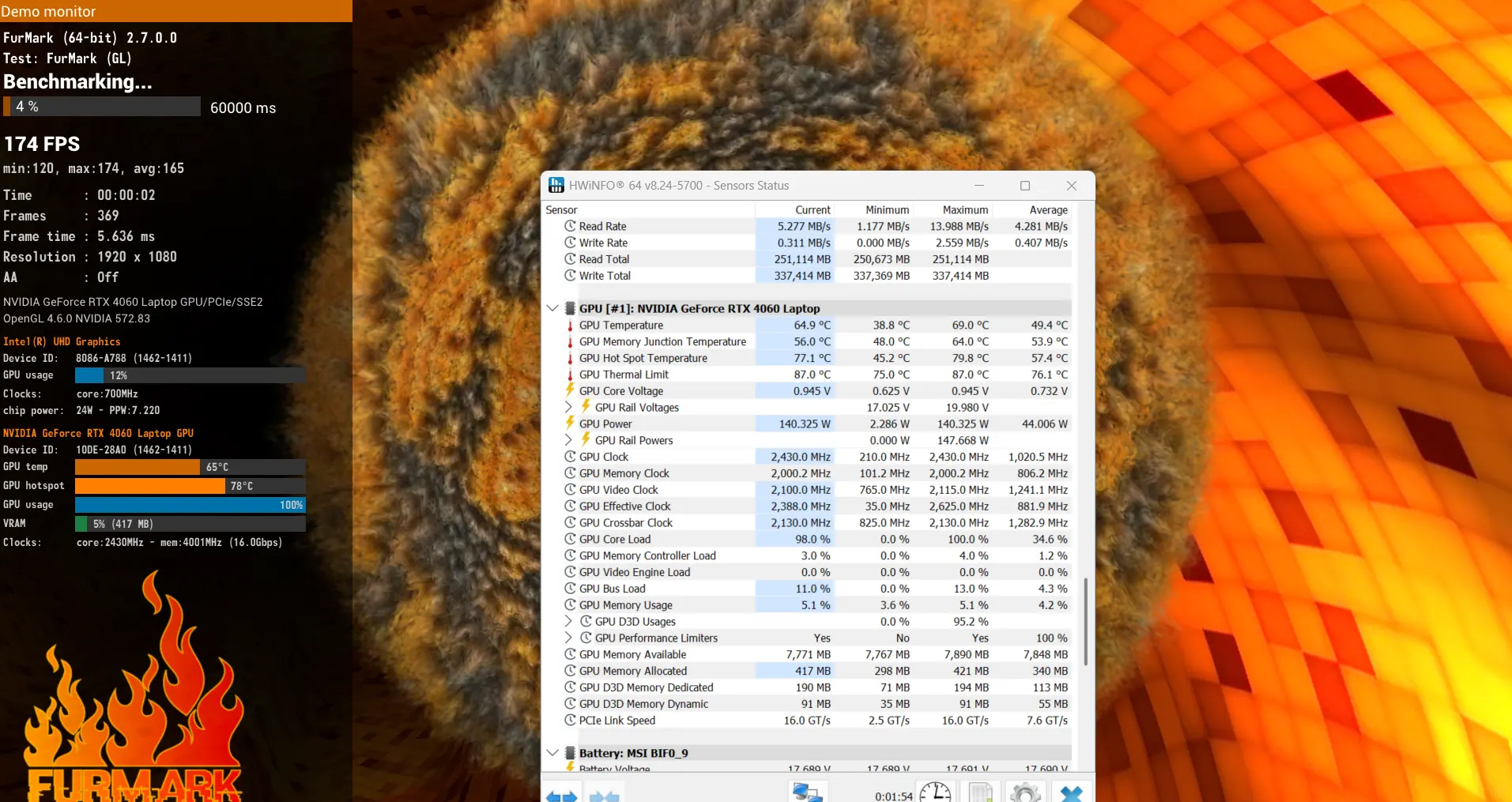Click the 174 FPS readout in FurMark
This screenshot has height=802, width=1512.
pos(42,144)
